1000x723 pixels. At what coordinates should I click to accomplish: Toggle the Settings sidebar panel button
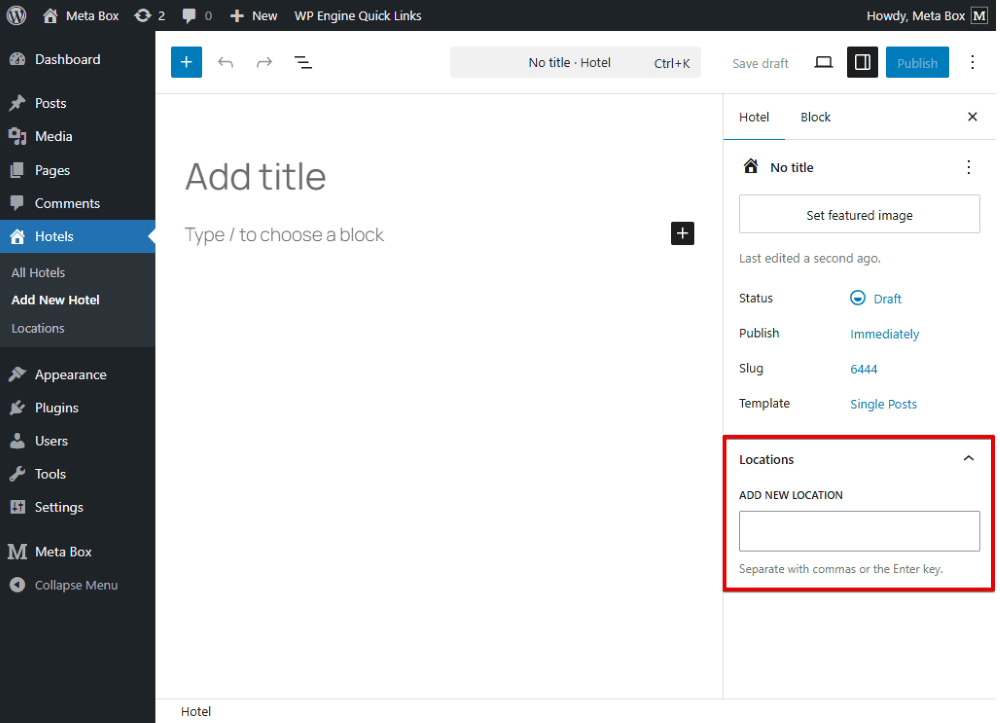[x=862, y=62]
